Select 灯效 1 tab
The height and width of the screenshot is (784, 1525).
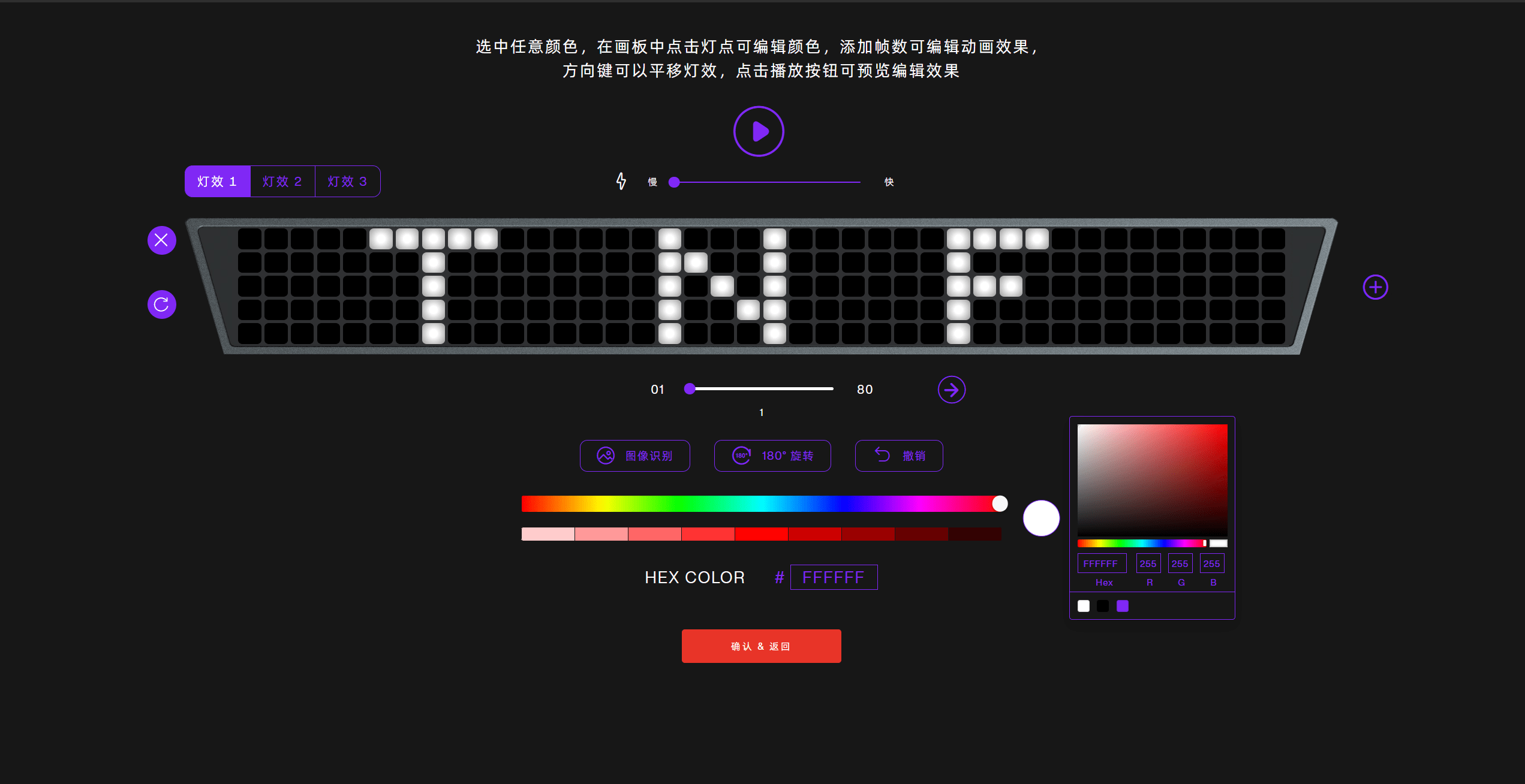217,182
